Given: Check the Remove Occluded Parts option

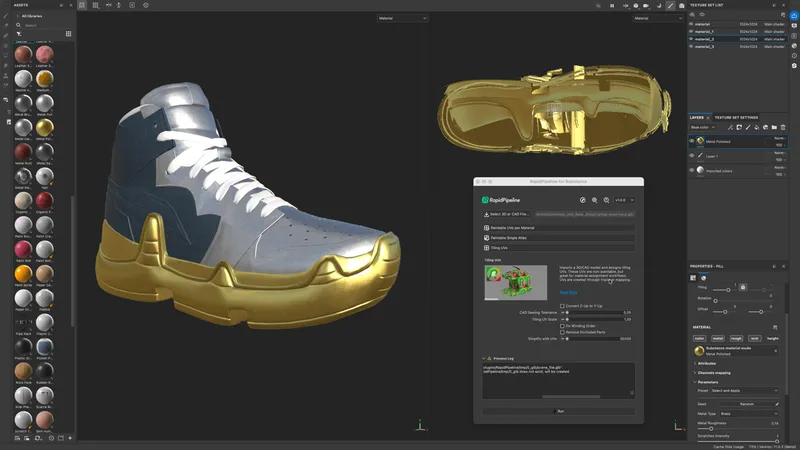Looking at the screenshot, I should point(562,331).
